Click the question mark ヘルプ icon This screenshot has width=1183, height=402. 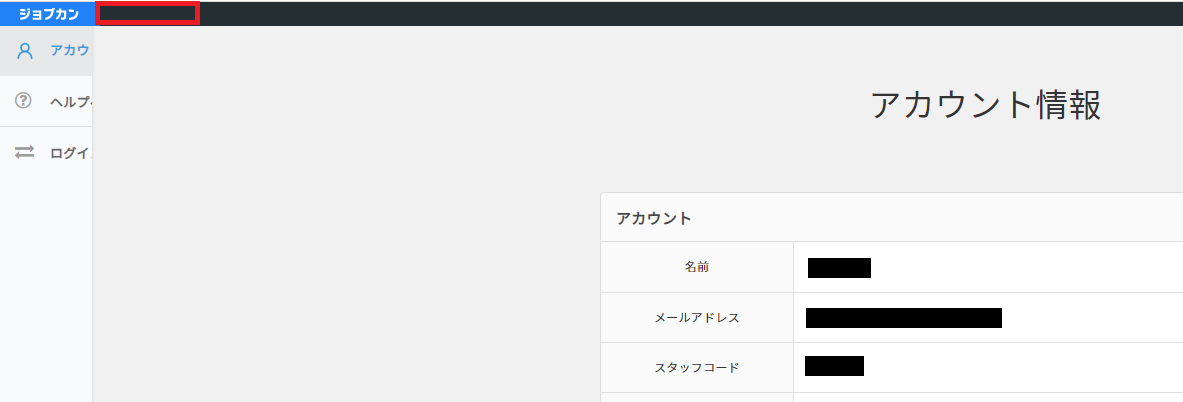pyautogui.click(x=23, y=101)
